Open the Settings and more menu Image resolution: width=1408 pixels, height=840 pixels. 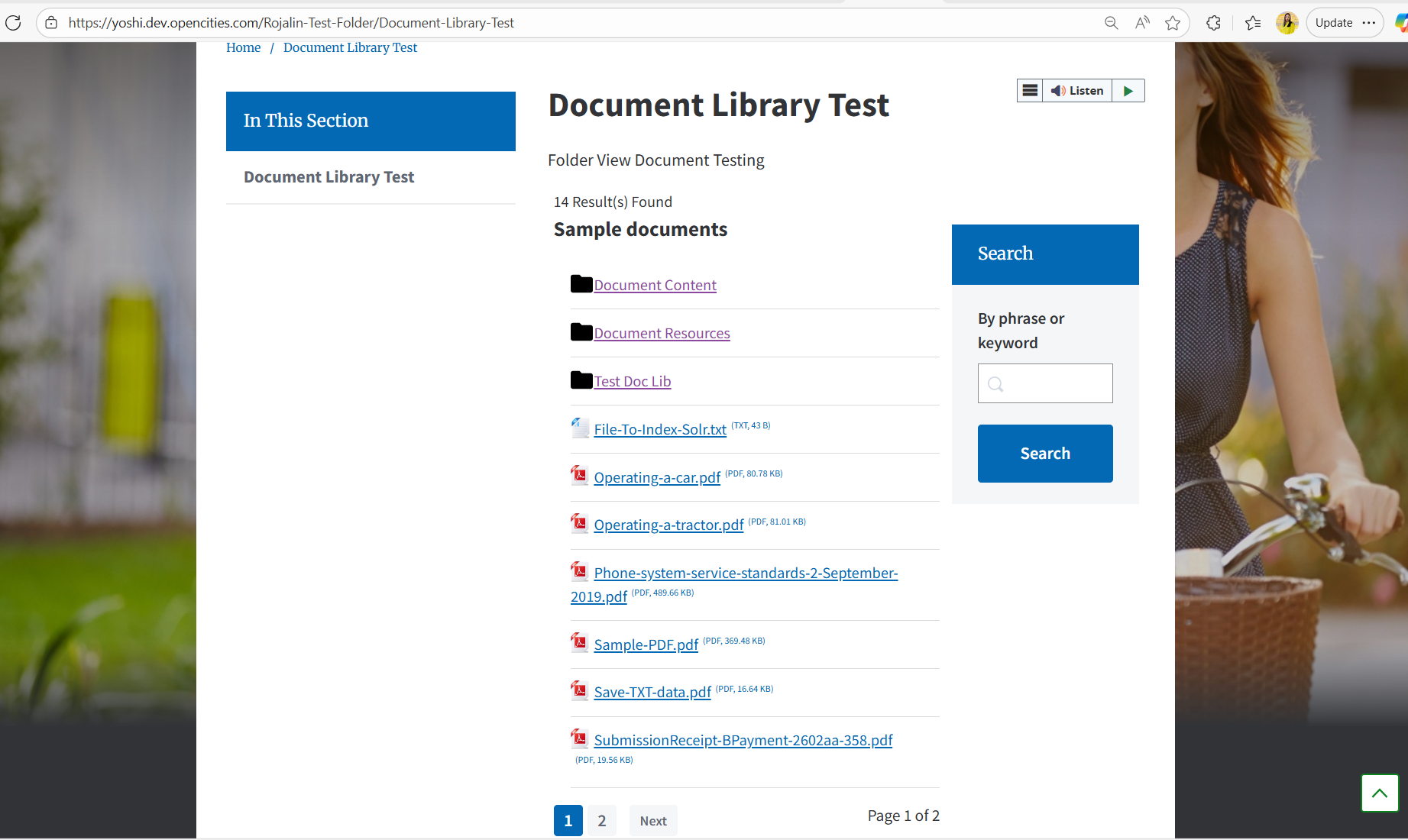[1370, 22]
